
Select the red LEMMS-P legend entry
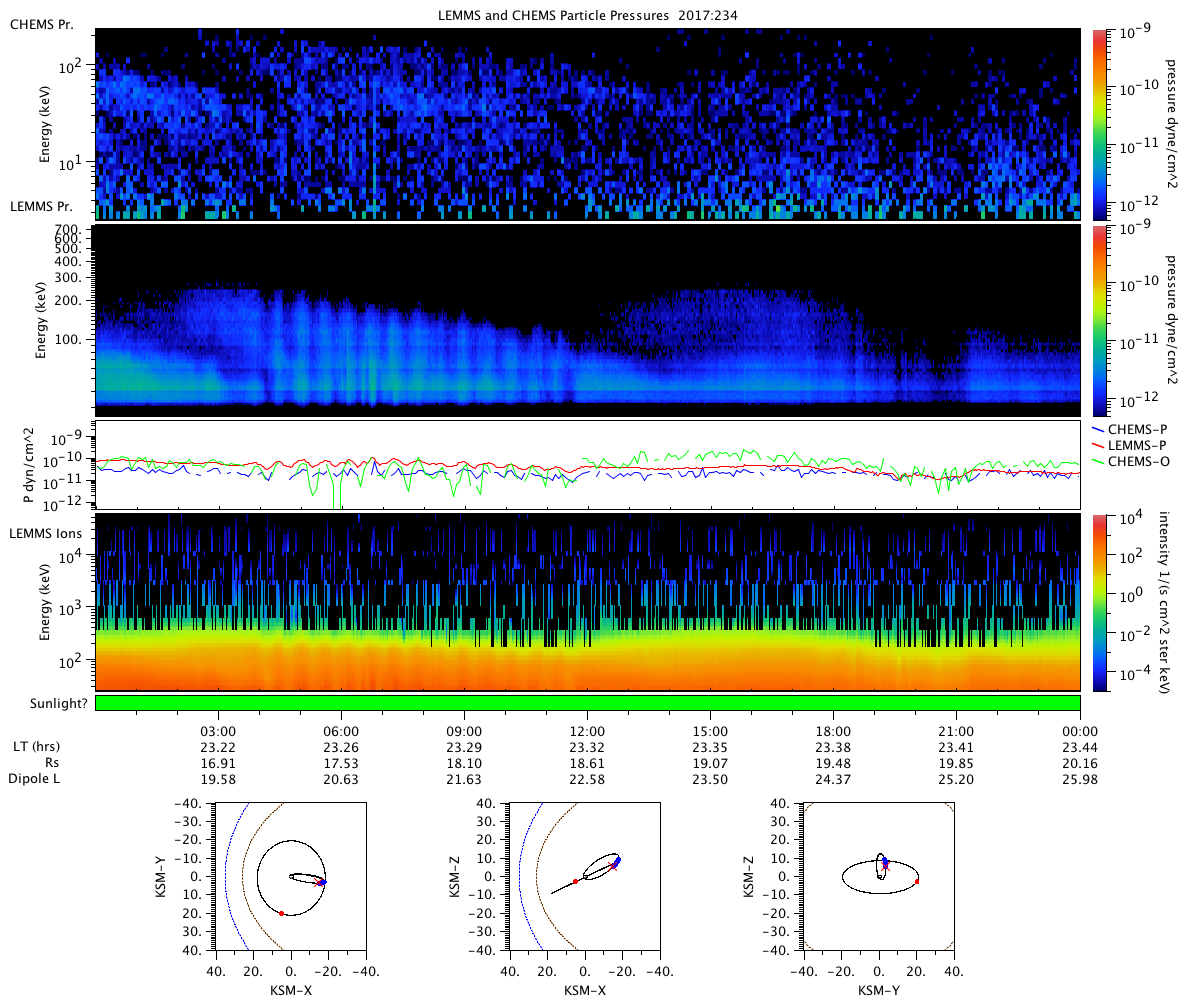(1131, 444)
